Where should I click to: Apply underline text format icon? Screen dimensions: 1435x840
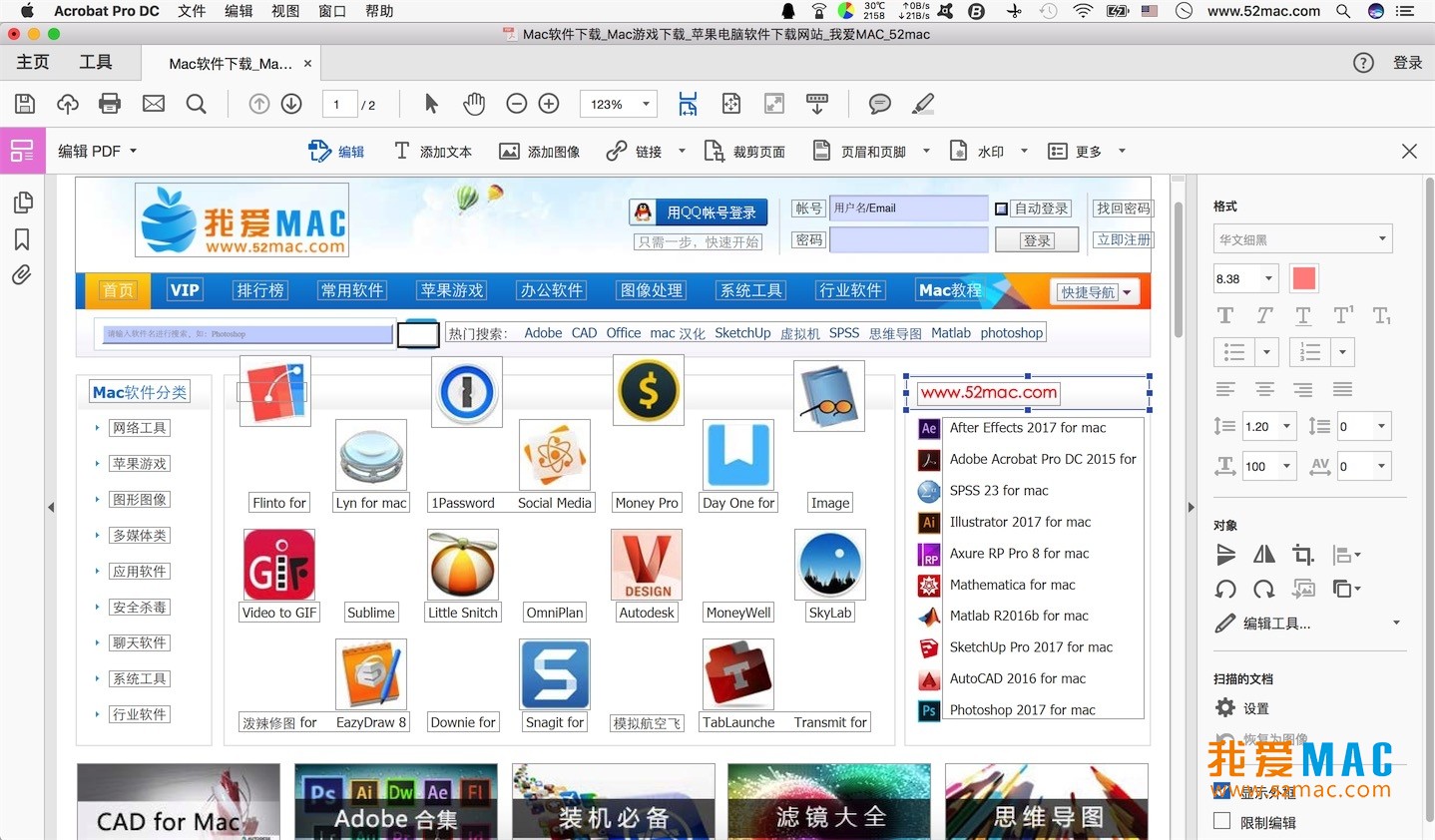1303,316
